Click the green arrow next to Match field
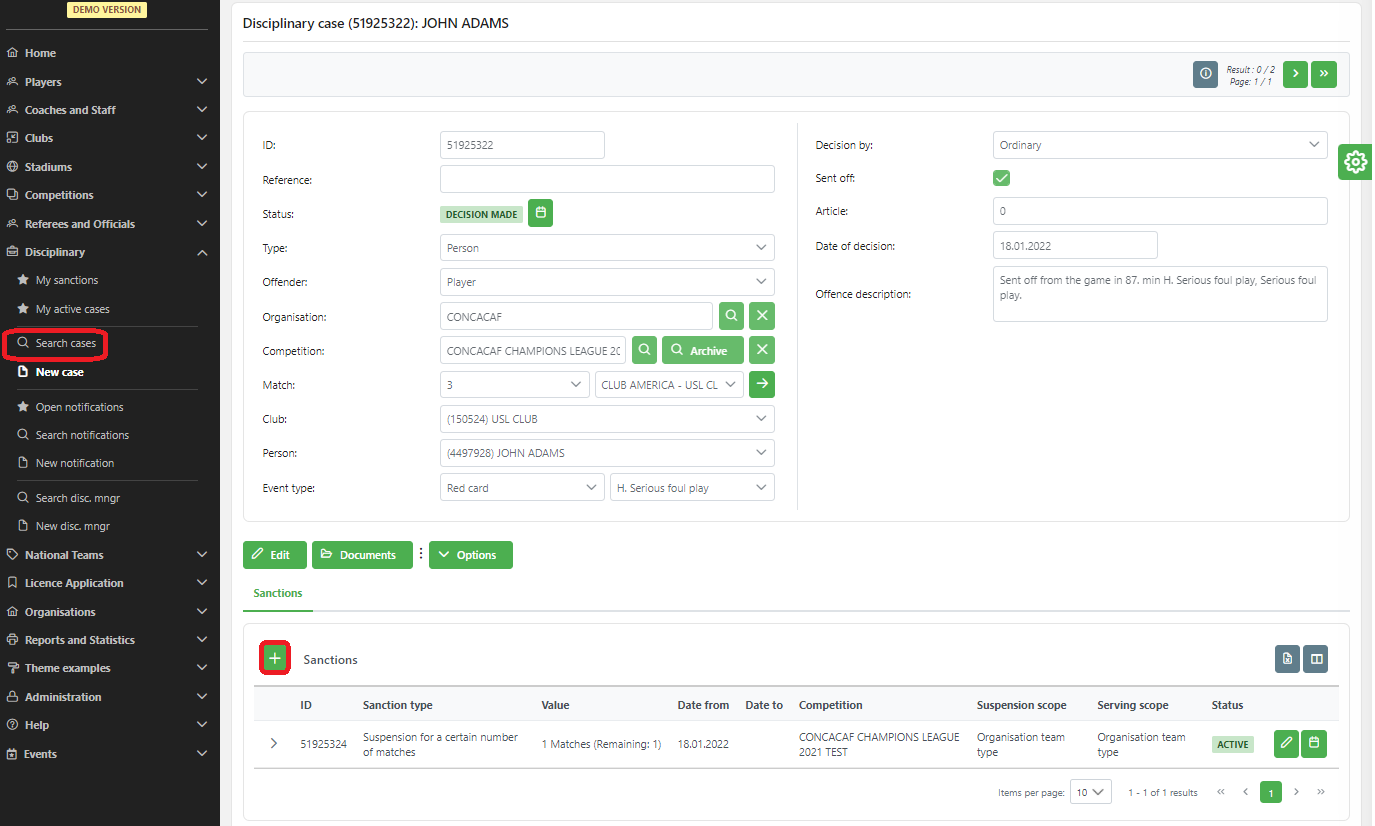Viewport: 1375px width, 826px height. [761, 384]
